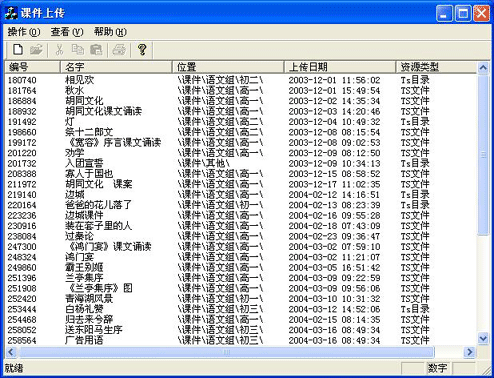The image size is (494, 378).
Task: Click the New document toolbar icon
Action: coord(18,50)
